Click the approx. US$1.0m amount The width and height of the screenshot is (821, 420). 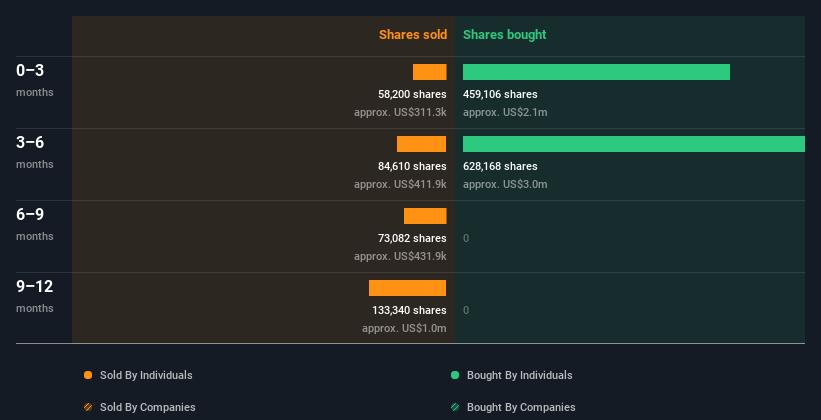tap(404, 328)
